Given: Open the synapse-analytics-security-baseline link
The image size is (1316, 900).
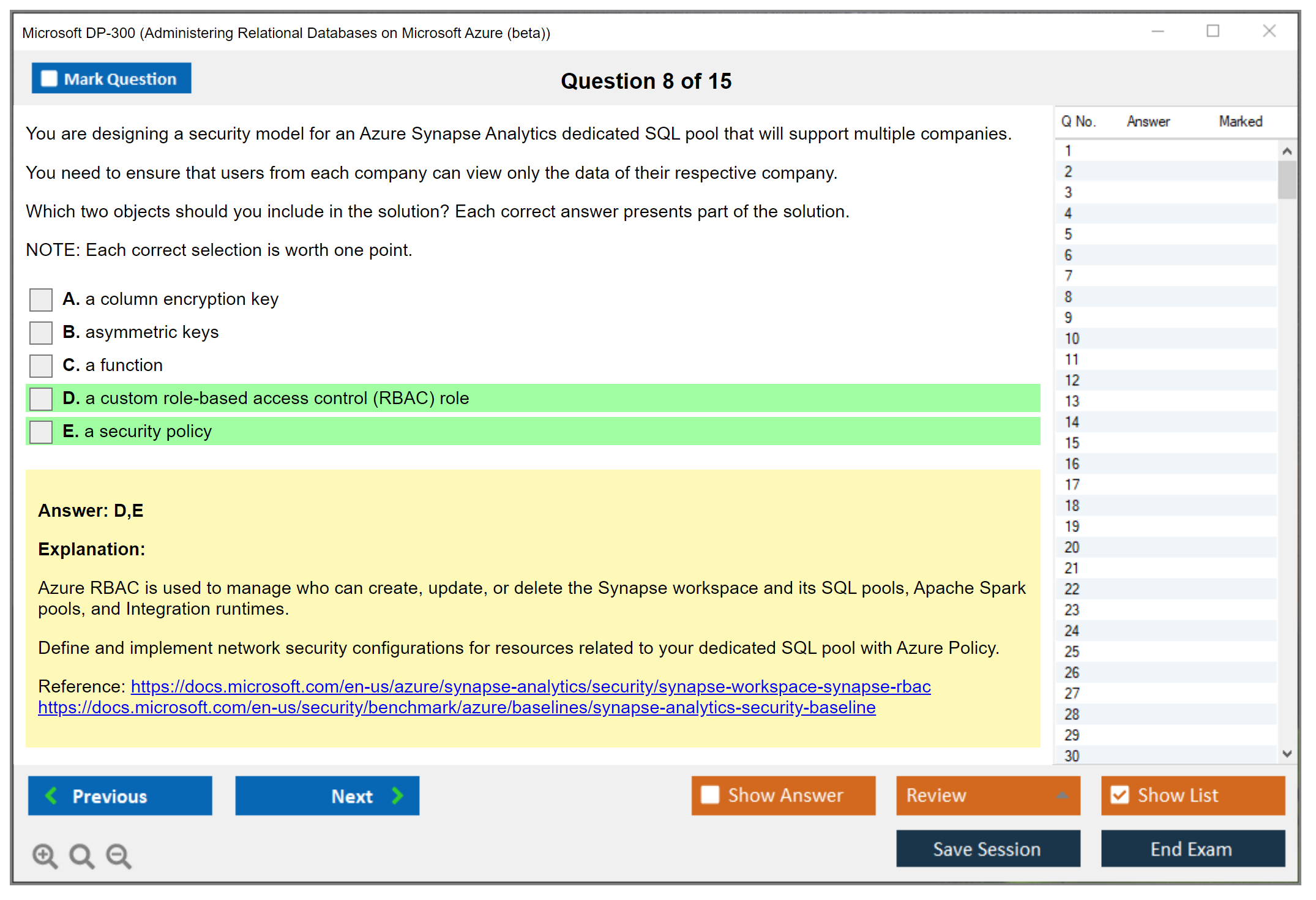Looking at the screenshot, I should coord(457,707).
